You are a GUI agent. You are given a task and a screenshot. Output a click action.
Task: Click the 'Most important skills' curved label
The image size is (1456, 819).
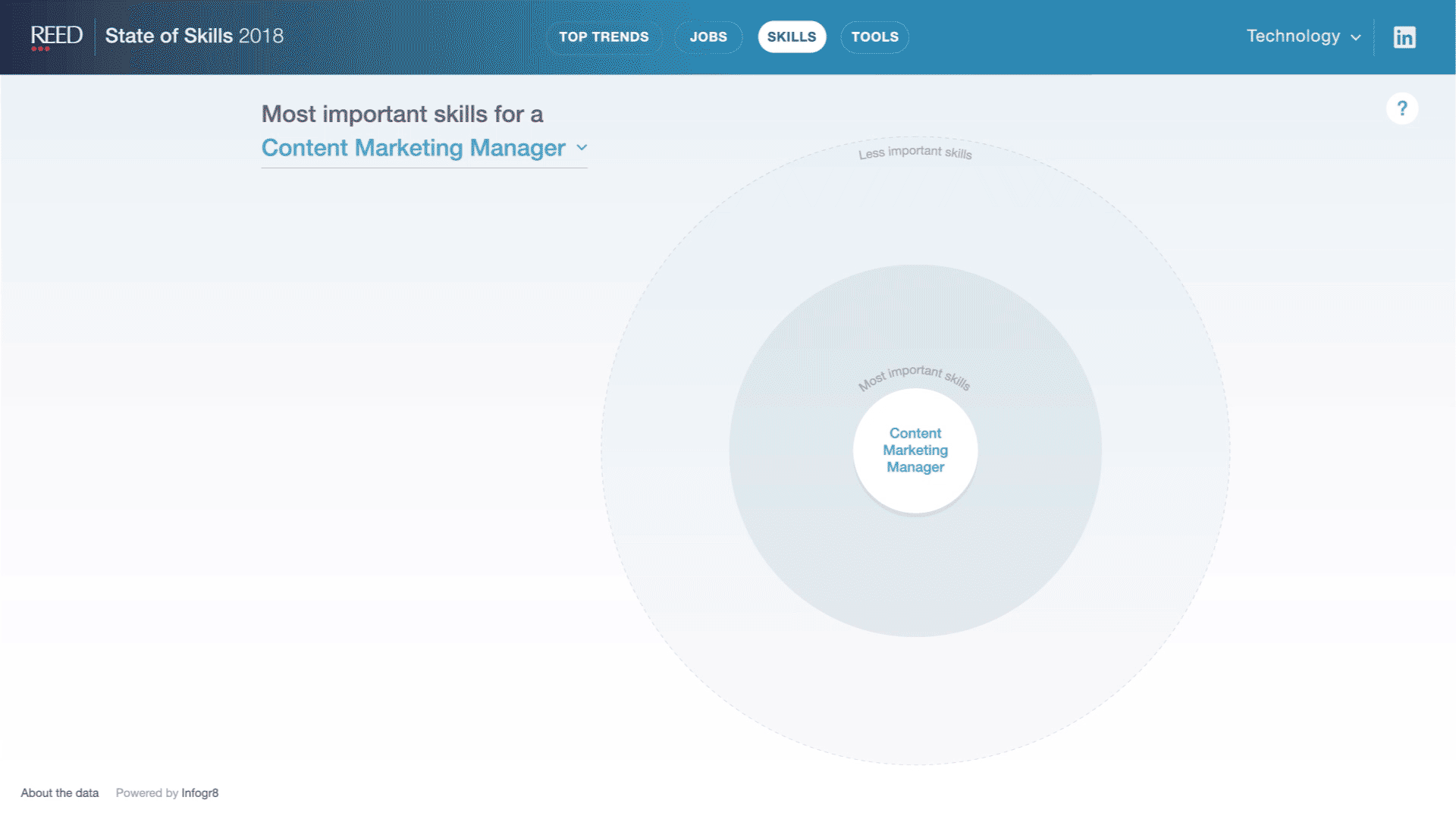[x=914, y=375]
